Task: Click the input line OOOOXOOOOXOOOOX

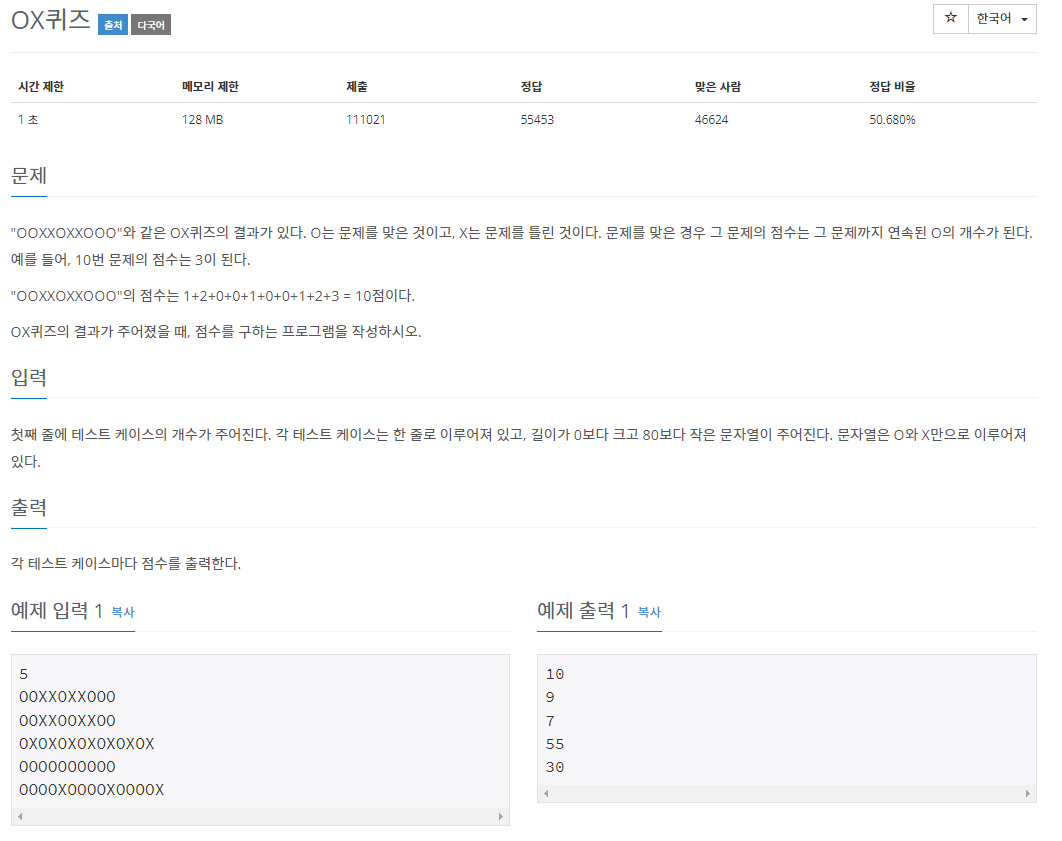Action: [91, 790]
